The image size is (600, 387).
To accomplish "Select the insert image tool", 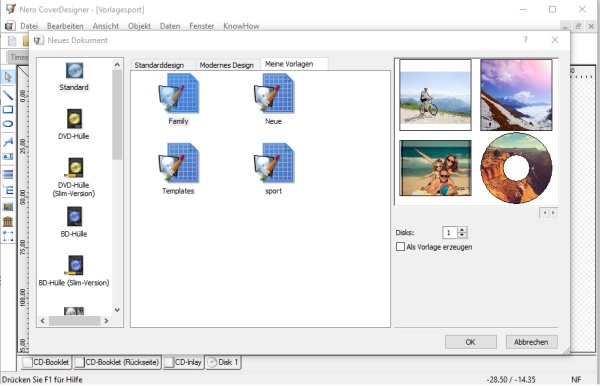I will click(8, 207).
